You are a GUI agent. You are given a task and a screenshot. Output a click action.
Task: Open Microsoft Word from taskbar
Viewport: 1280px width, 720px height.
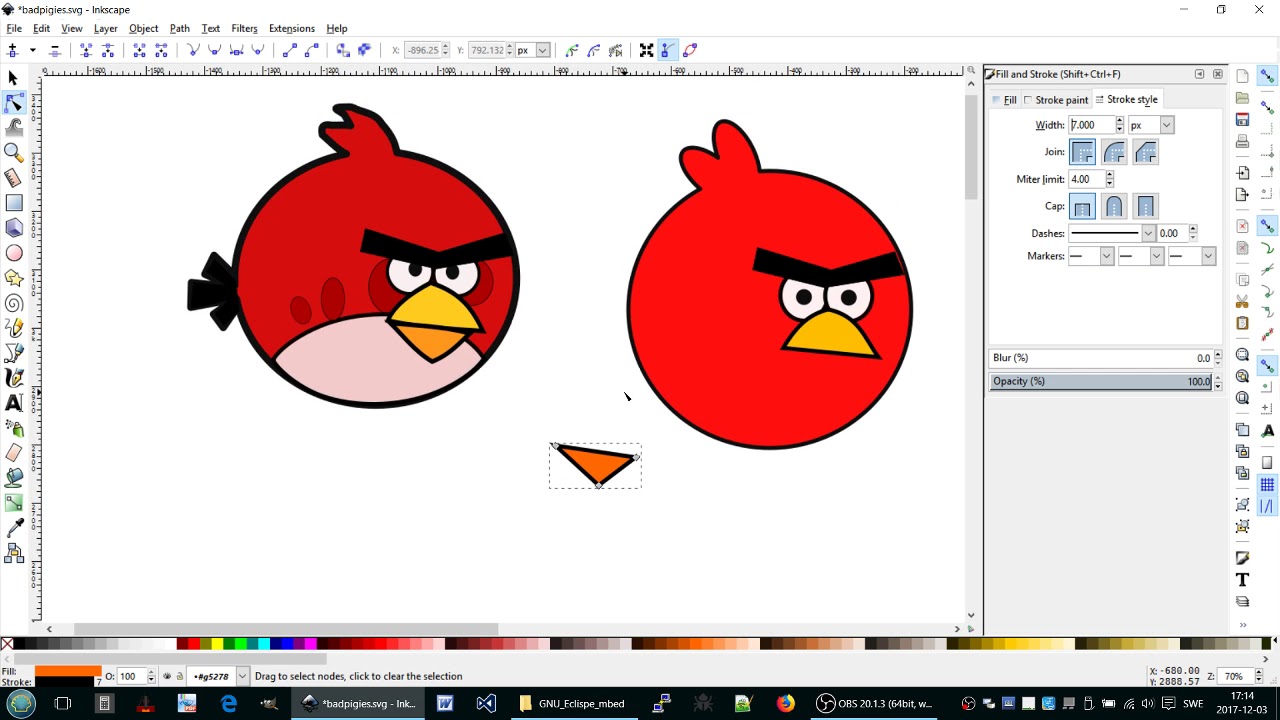[x=444, y=703]
